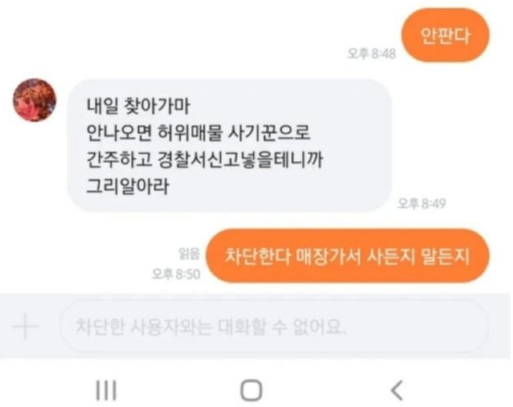Open the sender's red profile avatar

(x=35, y=100)
